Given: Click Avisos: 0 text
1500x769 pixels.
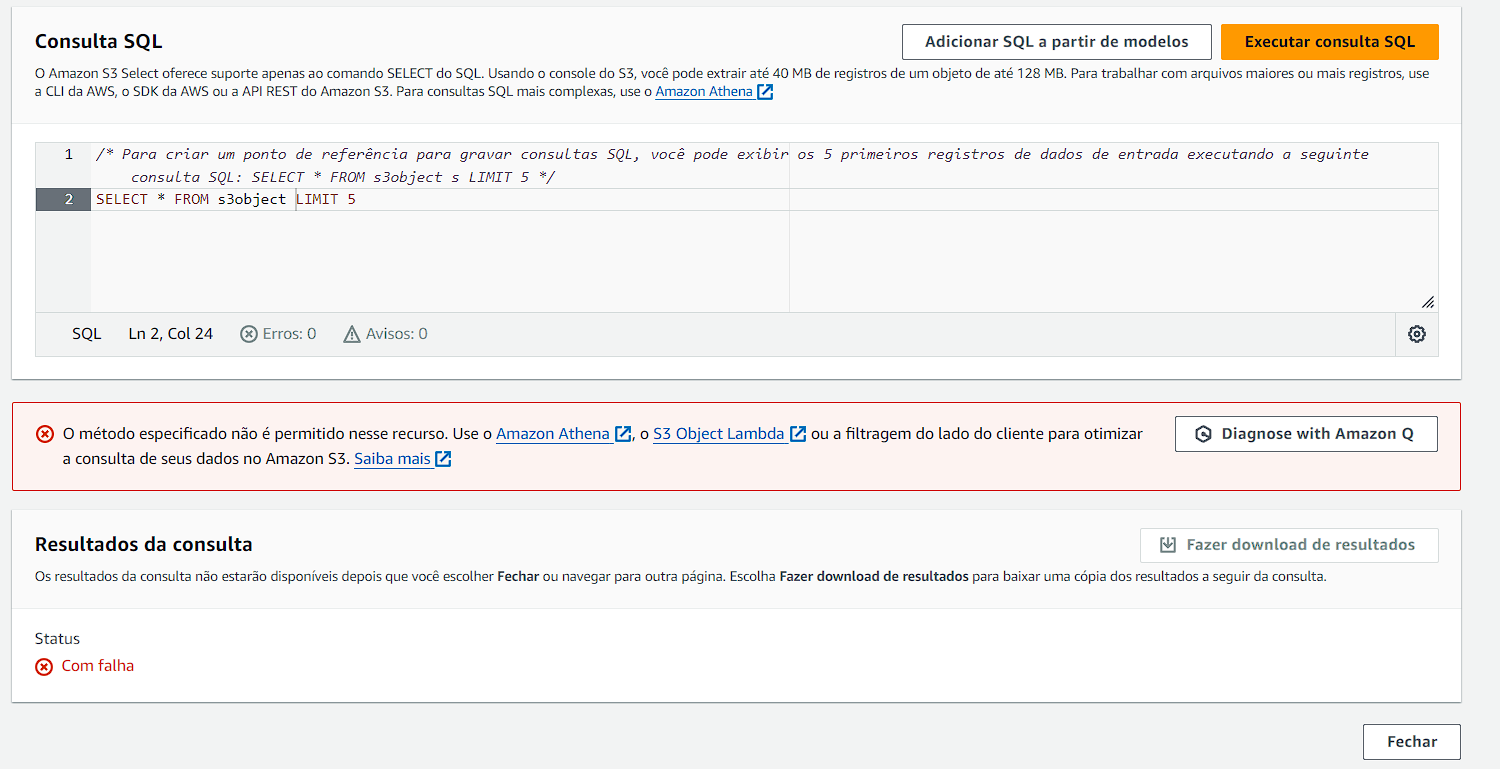Looking at the screenshot, I should coord(397,334).
